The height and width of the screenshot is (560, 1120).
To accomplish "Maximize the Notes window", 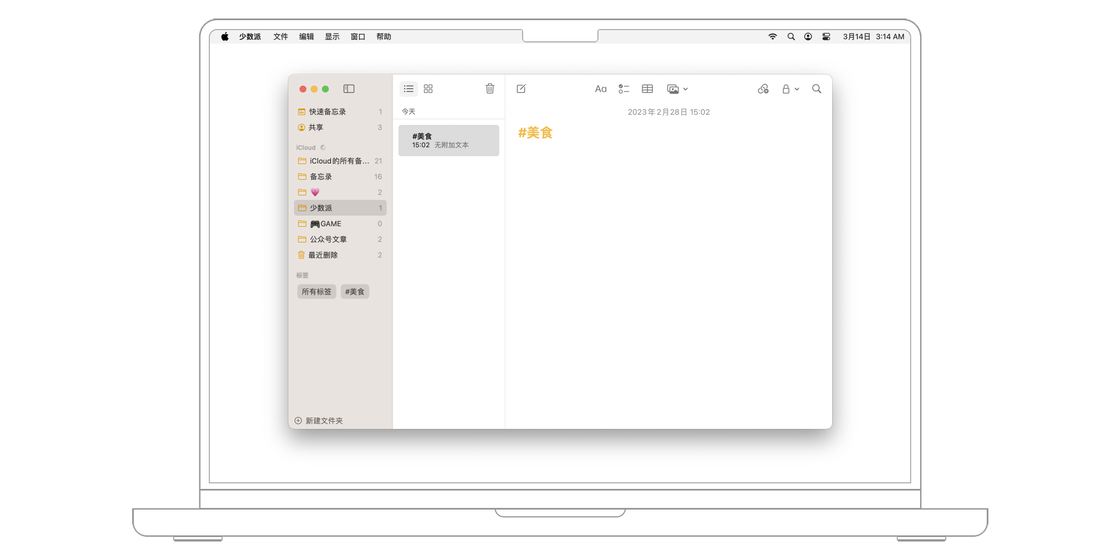I will click(326, 89).
